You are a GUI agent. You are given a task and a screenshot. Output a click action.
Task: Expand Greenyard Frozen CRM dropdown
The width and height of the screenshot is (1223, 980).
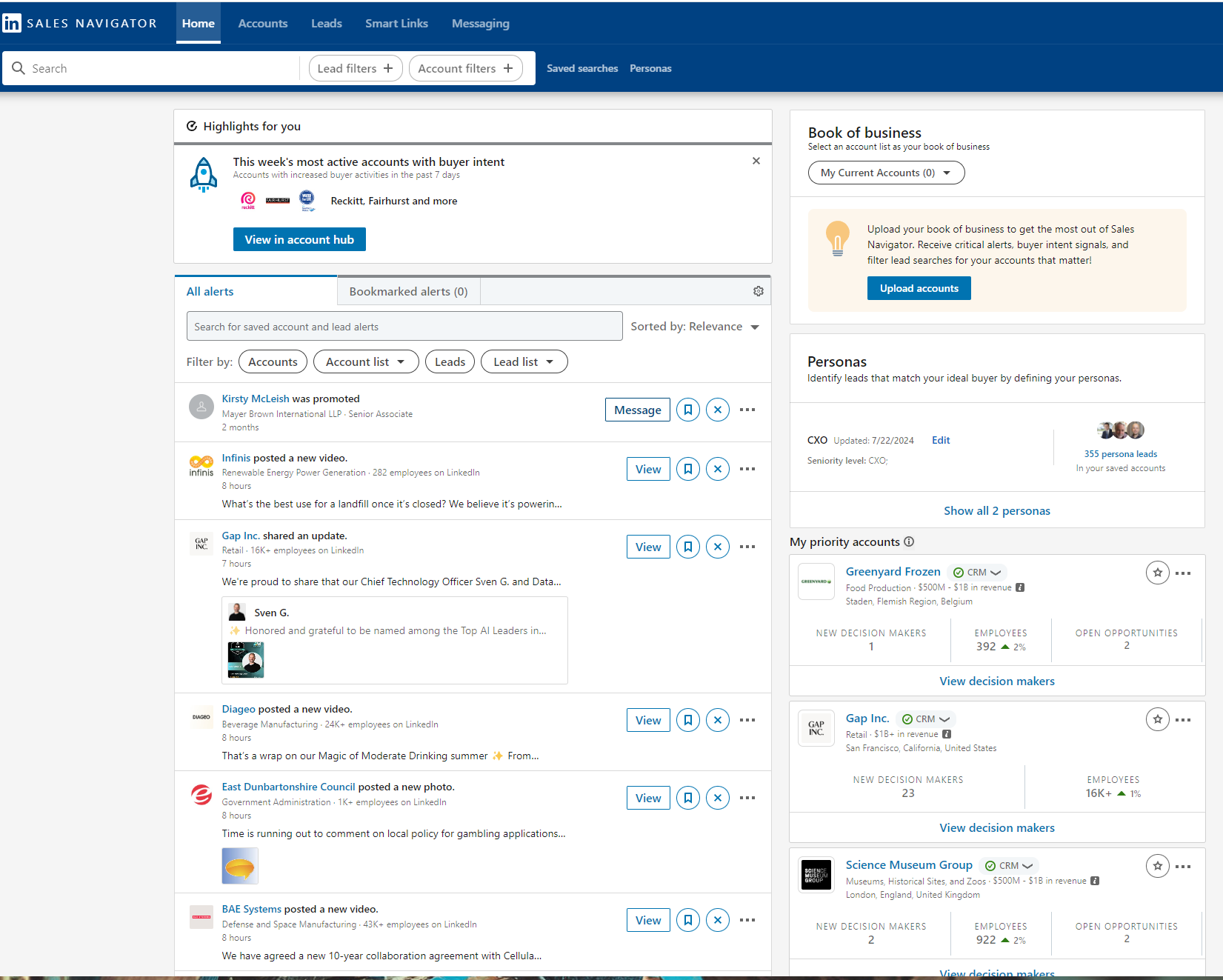pyautogui.click(x=978, y=573)
